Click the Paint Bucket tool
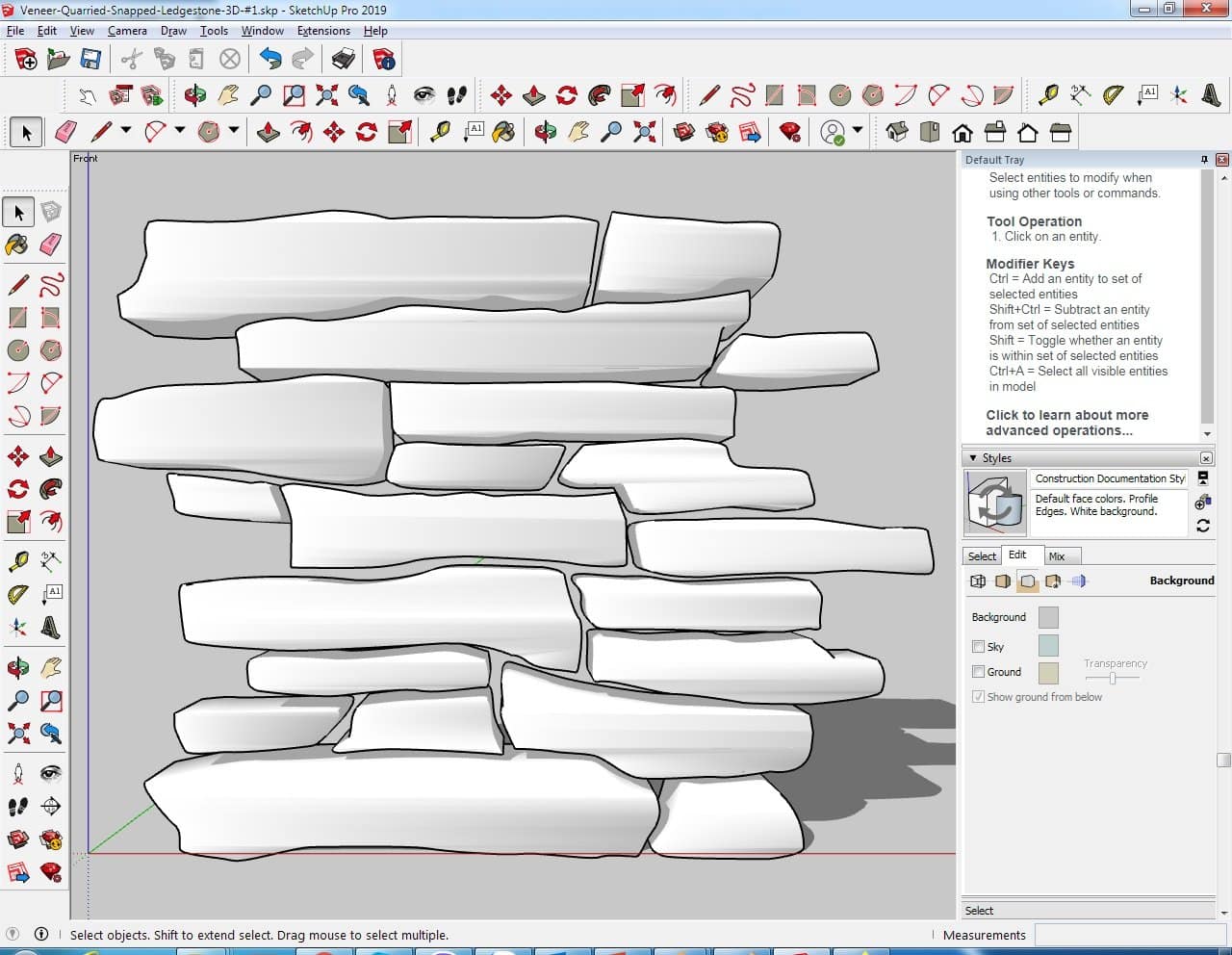Image resolution: width=1232 pixels, height=955 pixels. click(17, 245)
